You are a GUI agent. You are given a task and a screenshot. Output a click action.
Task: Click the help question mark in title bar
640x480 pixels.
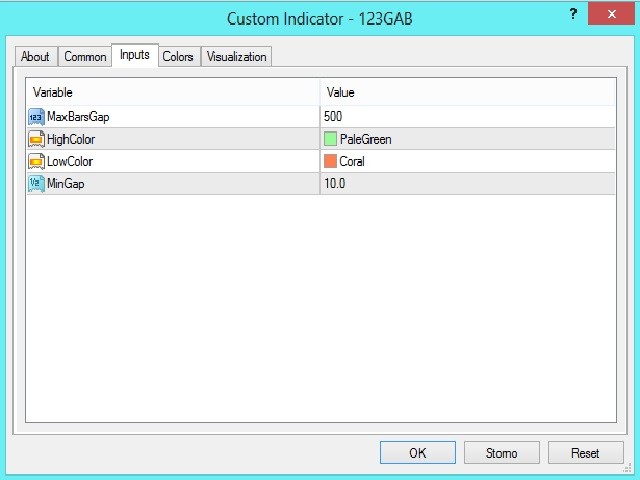tap(572, 14)
